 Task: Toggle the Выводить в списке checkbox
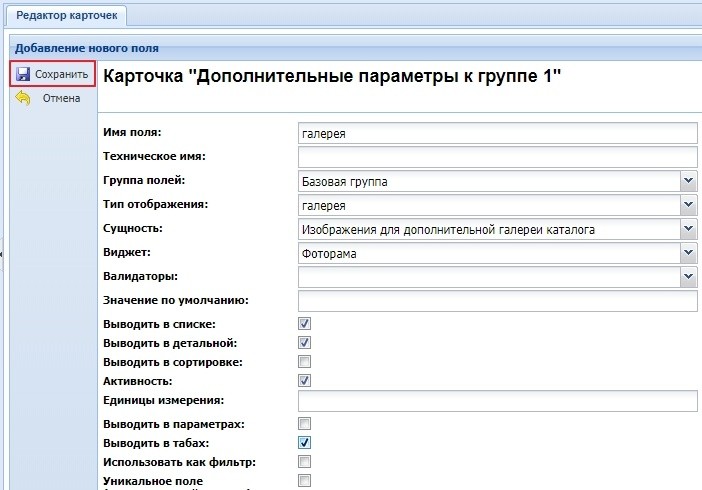pyautogui.click(x=305, y=324)
